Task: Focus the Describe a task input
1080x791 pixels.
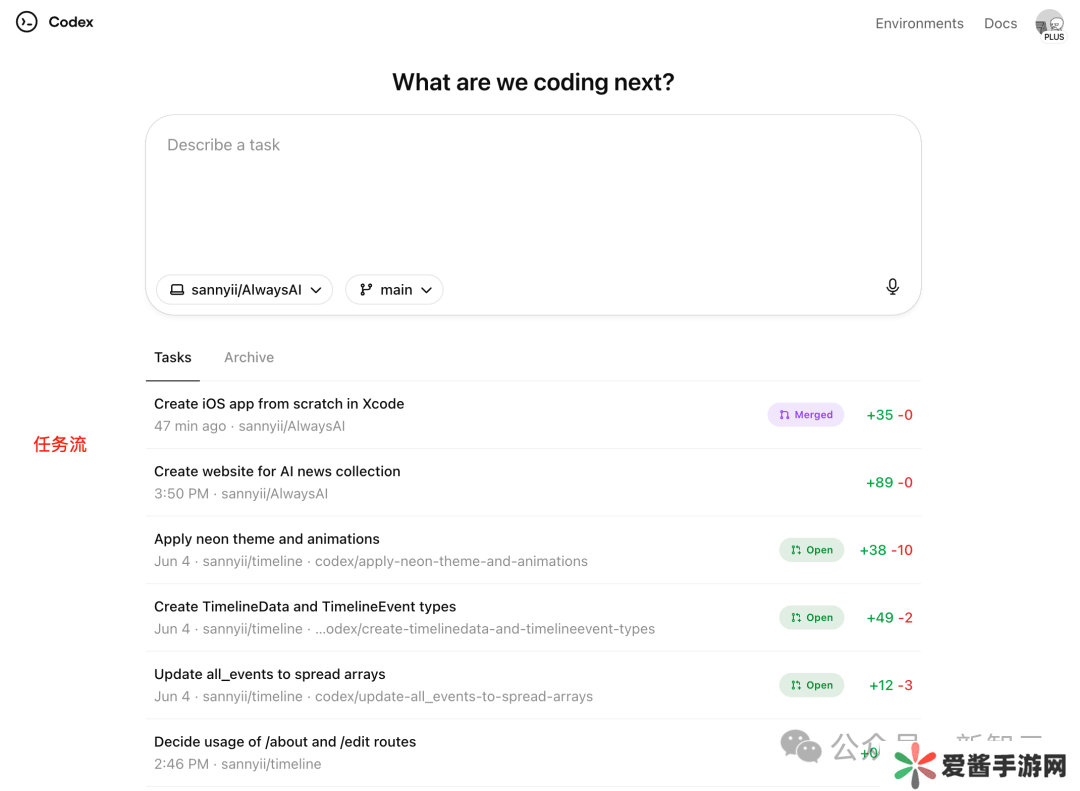Action: tap(532, 190)
